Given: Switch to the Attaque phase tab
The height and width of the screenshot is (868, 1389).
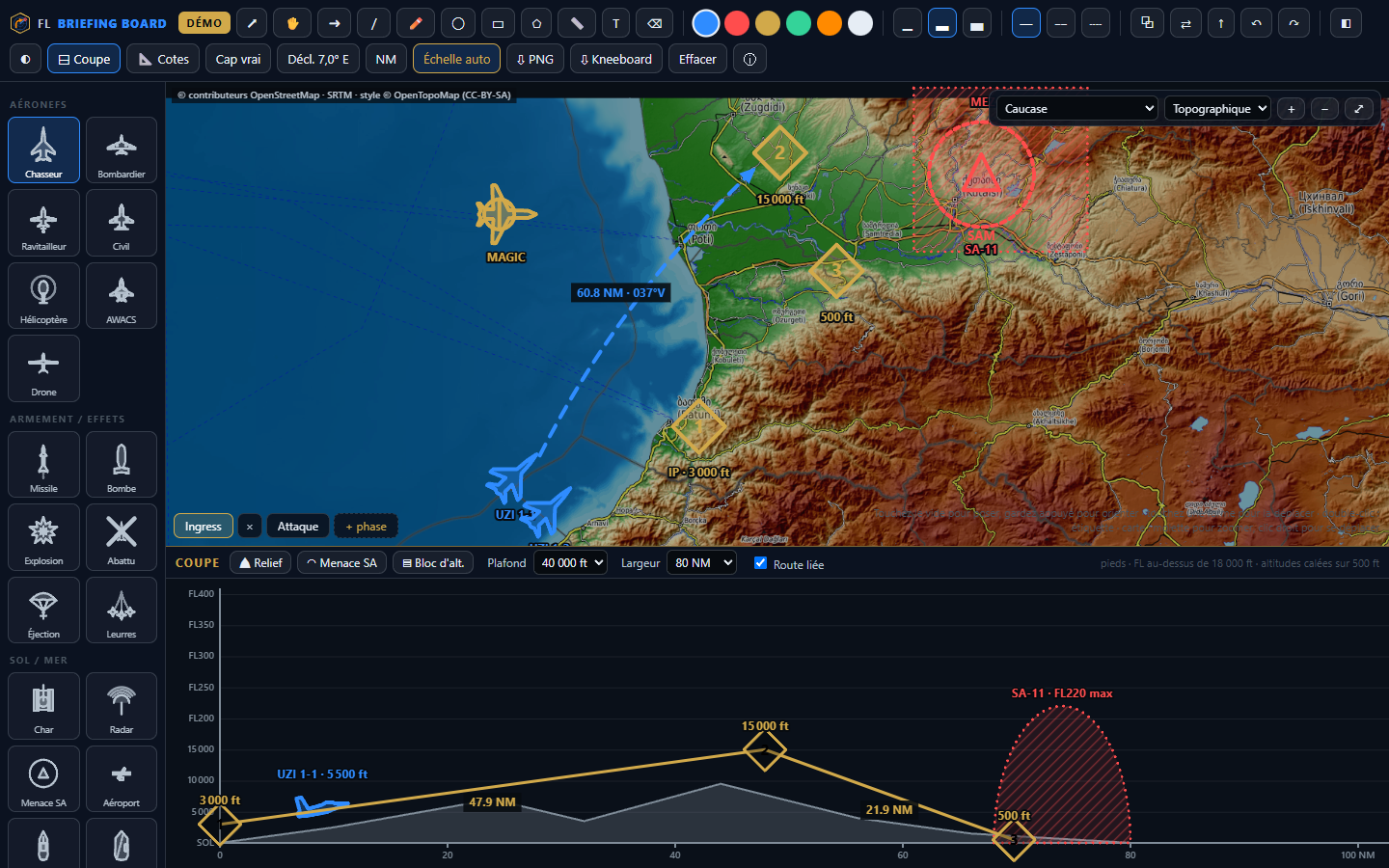Looking at the screenshot, I should point(298,526).
